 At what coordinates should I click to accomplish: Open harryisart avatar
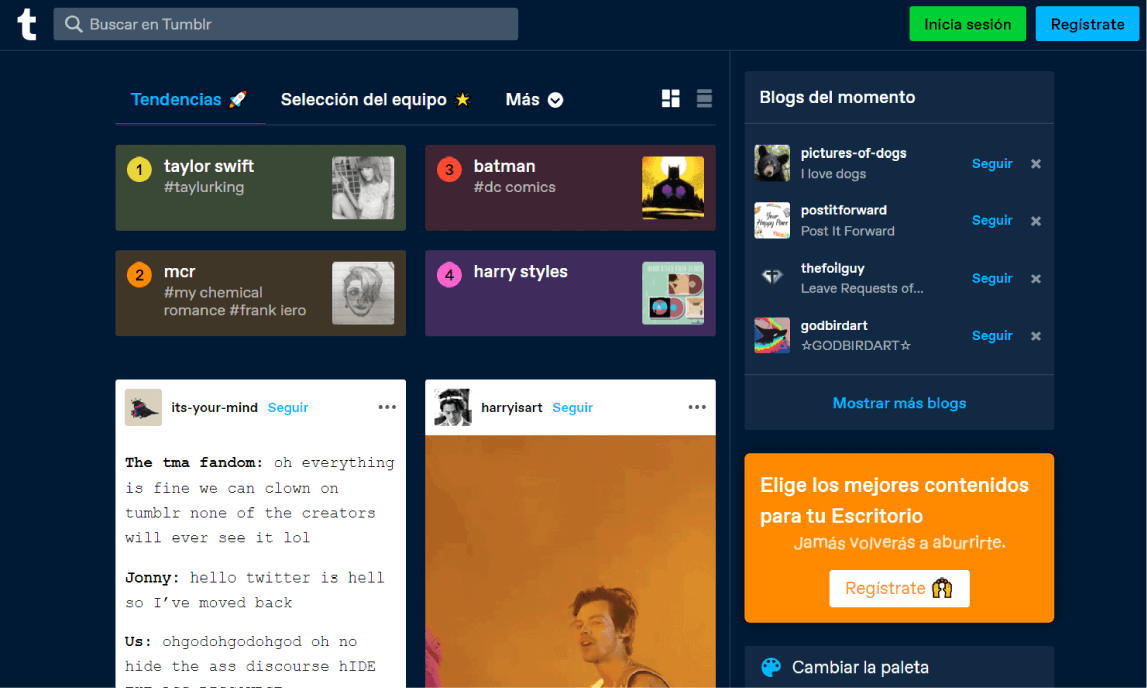tap(453, 407)
